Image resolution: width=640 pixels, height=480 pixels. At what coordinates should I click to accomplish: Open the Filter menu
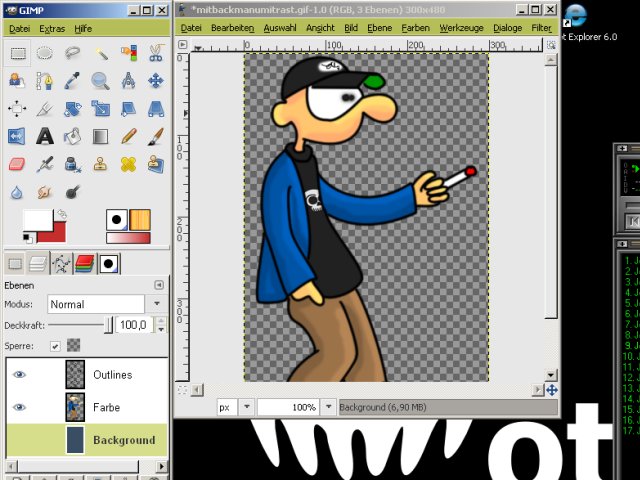[x=541, y=28]
